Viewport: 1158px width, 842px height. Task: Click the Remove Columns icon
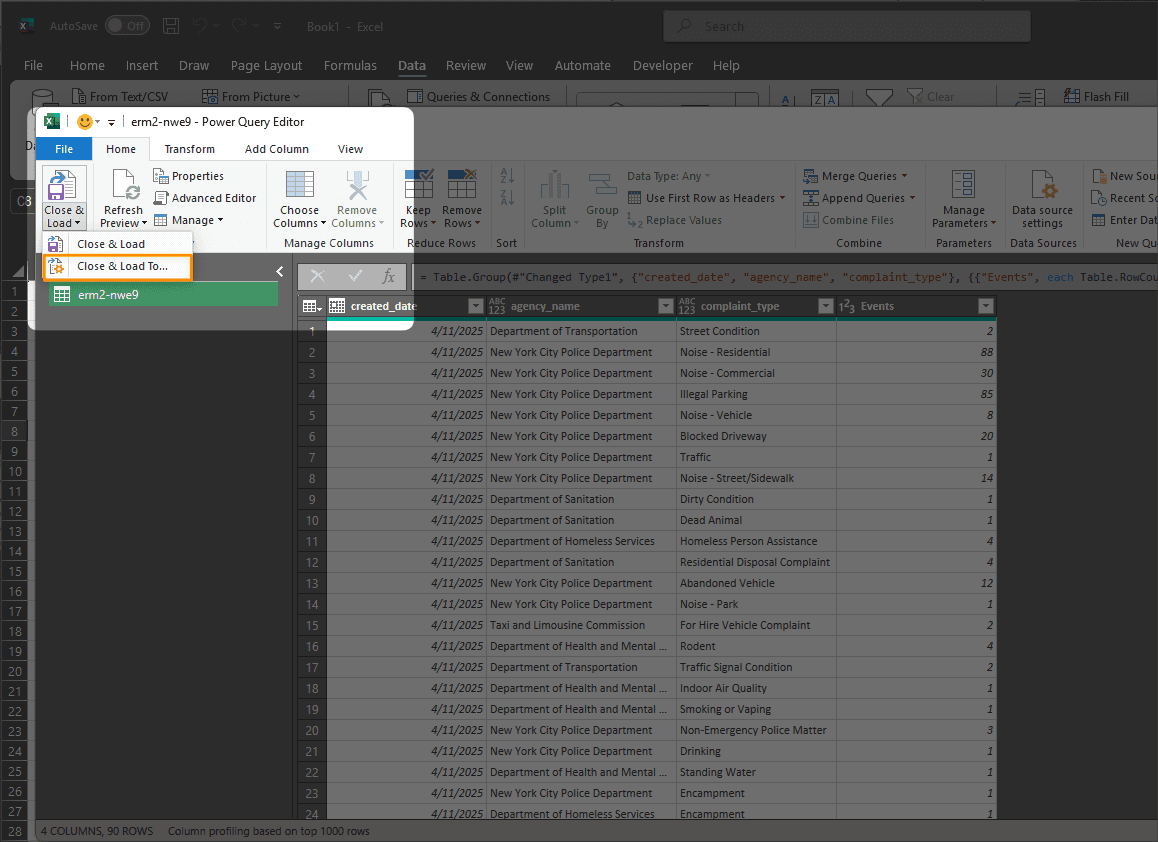(x=357, y=185)
